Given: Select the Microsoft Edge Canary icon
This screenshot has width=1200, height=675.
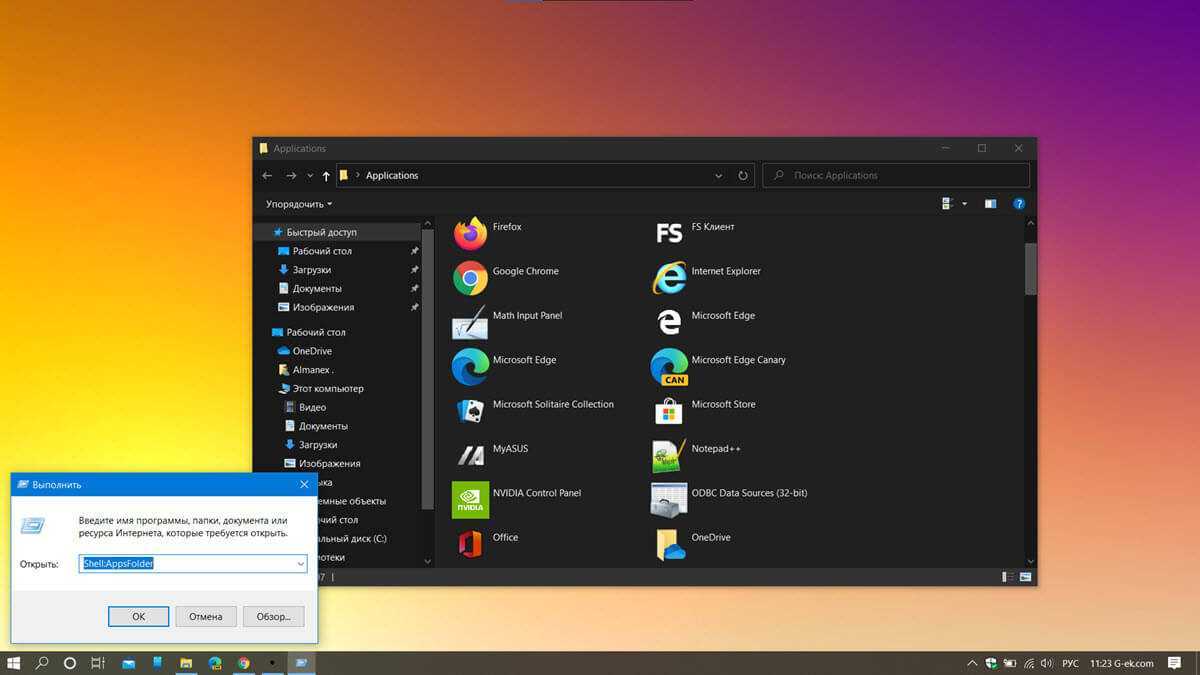Looking at the screenshot, I should click(x=669, y=367).
